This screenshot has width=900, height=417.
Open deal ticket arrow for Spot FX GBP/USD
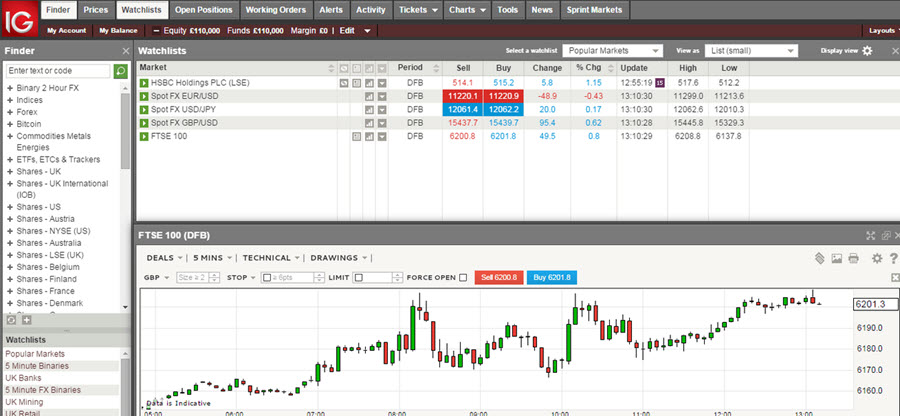144,123
